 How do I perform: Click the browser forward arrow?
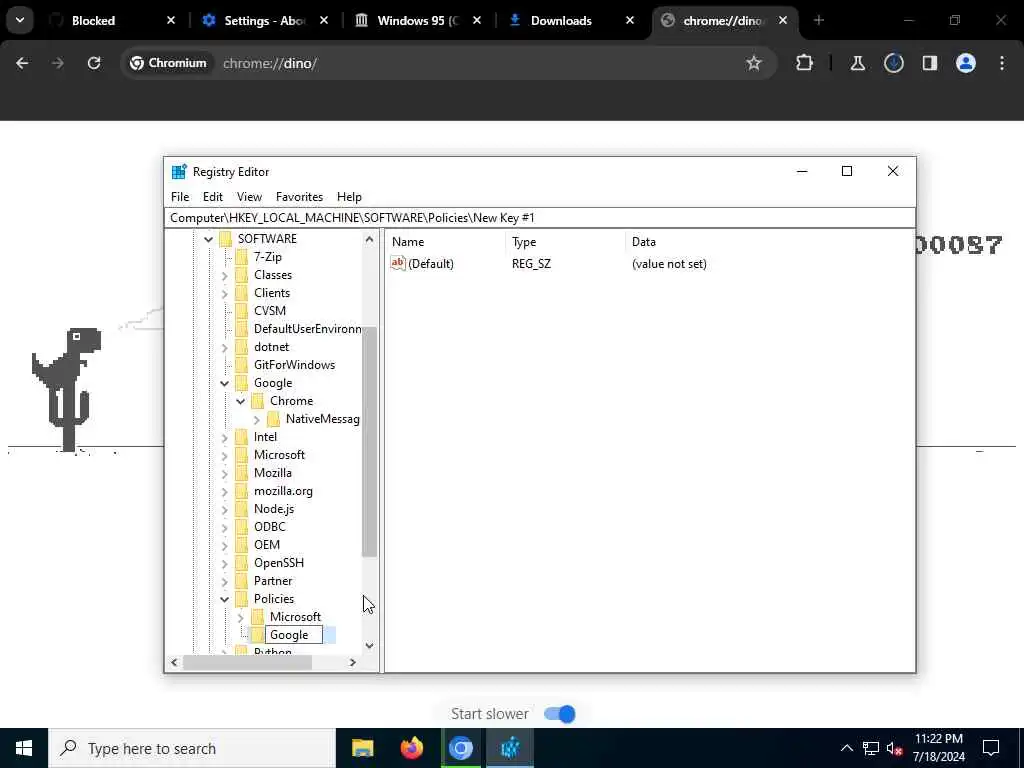tap(57, 63)
